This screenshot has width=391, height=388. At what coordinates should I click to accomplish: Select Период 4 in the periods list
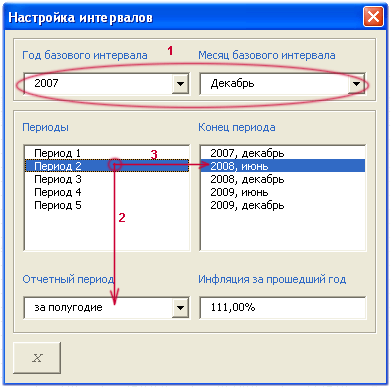pyautogui.click(x=107, y=192)
